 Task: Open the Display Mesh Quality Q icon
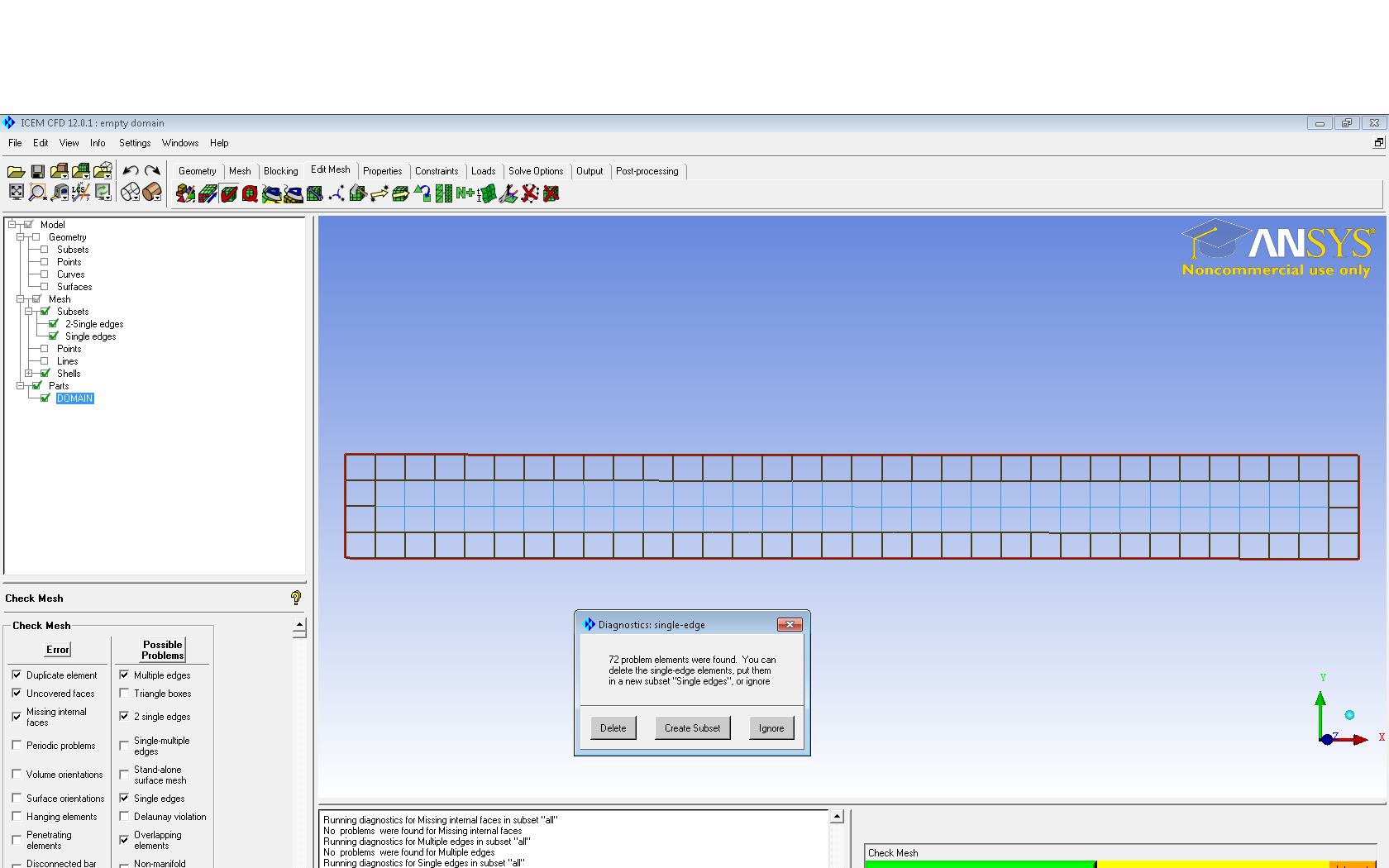tap(250, 194)
